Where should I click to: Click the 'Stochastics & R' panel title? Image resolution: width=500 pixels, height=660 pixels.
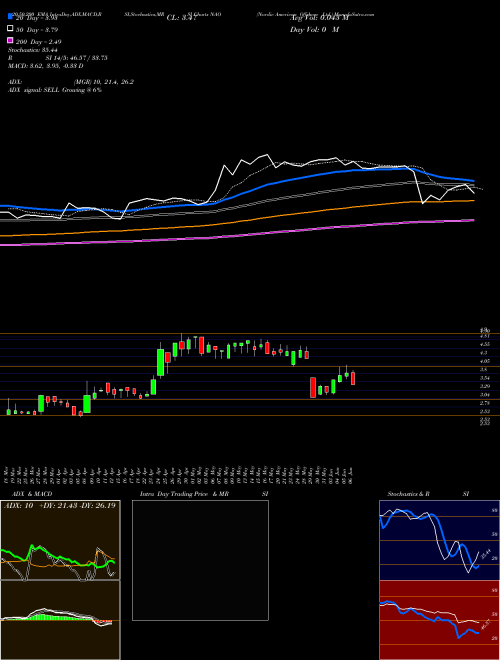pos(408,494)
